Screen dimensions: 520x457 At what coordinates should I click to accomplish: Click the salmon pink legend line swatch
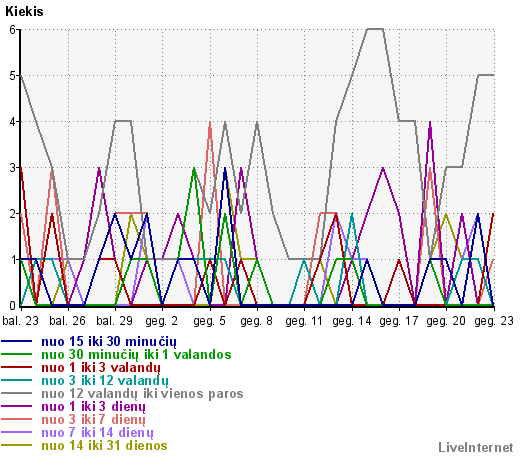17,419
